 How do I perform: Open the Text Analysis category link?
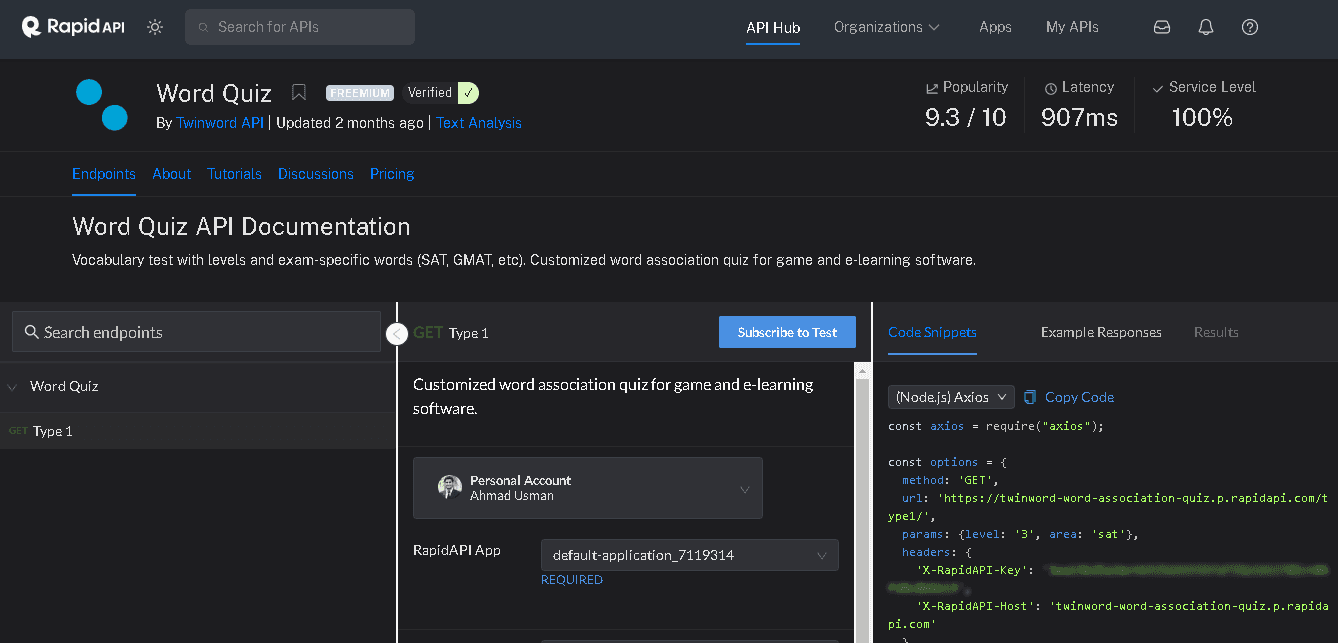click(x=479, y=123)
